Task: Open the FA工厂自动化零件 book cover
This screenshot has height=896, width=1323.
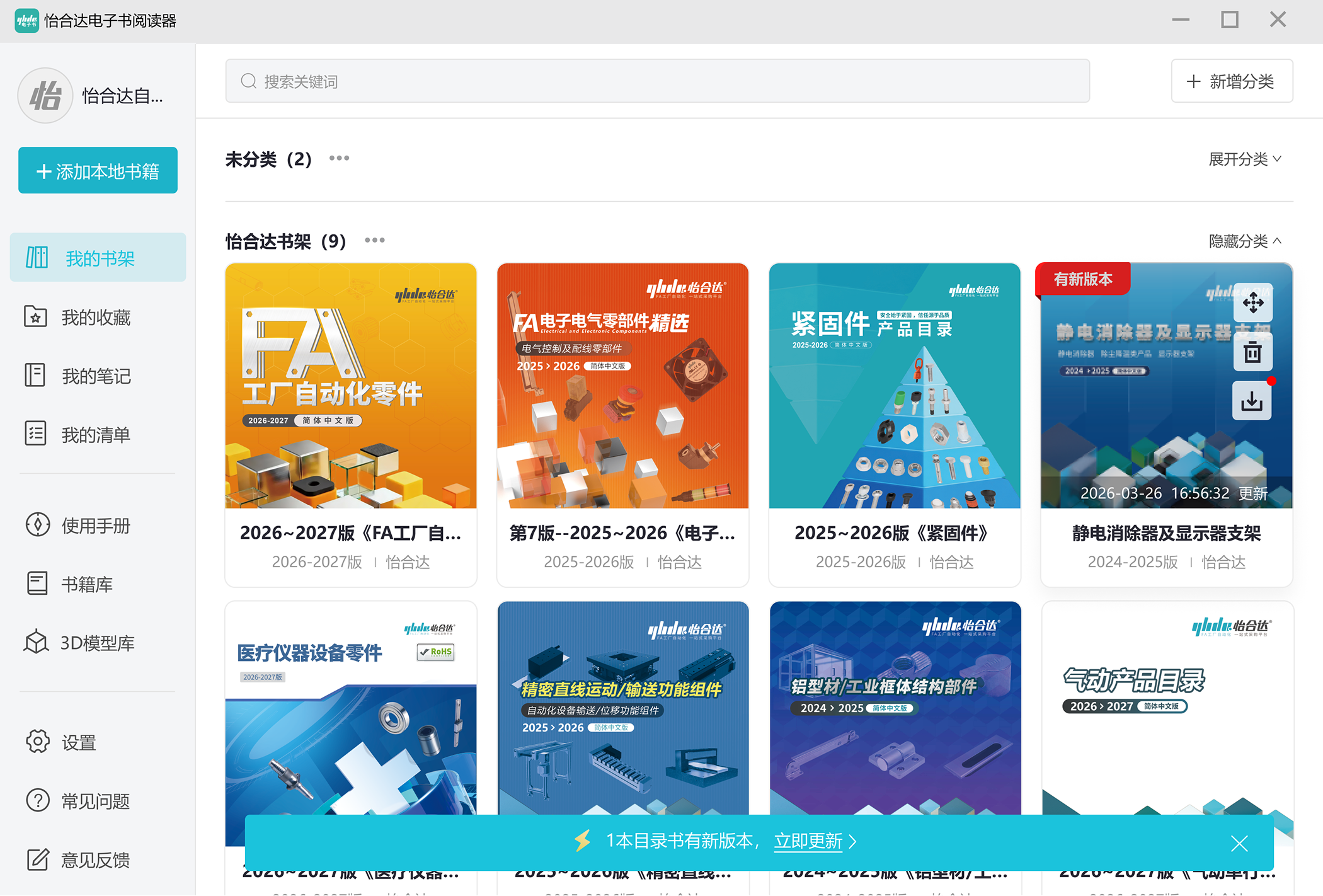Action: tap(351, 386)
